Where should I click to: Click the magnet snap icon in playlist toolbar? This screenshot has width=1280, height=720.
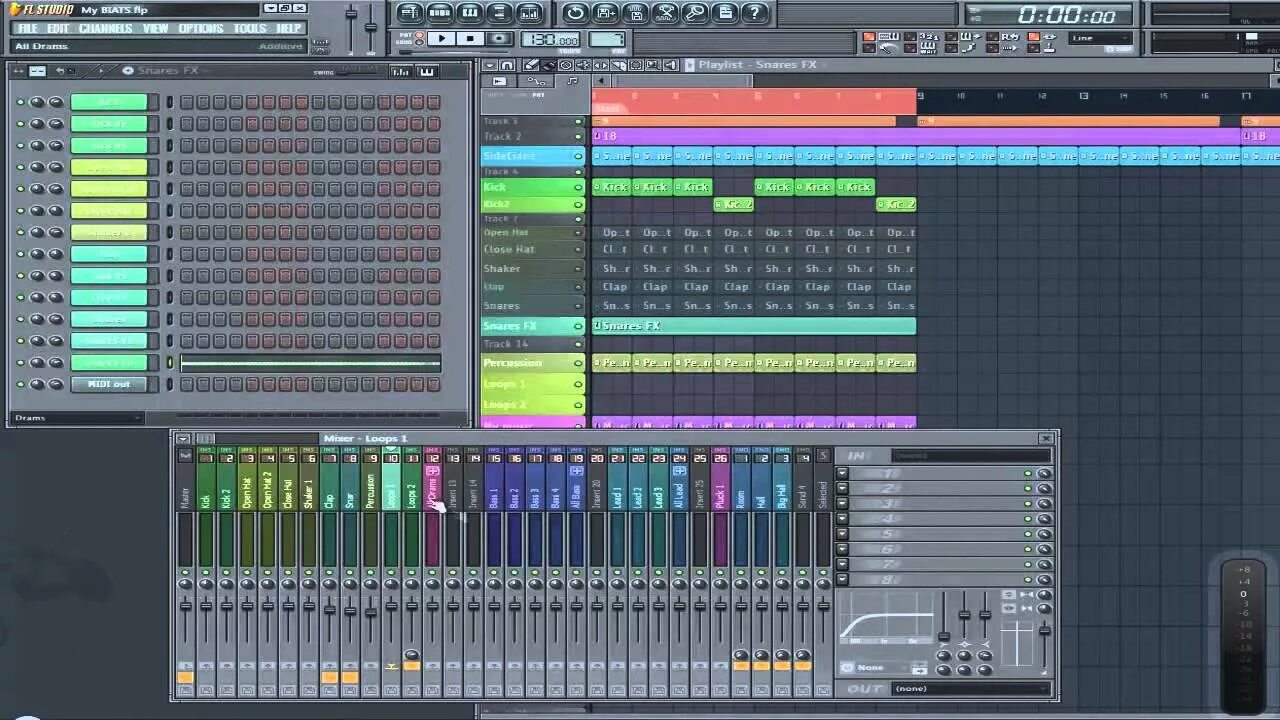click(x=507, y=65)
